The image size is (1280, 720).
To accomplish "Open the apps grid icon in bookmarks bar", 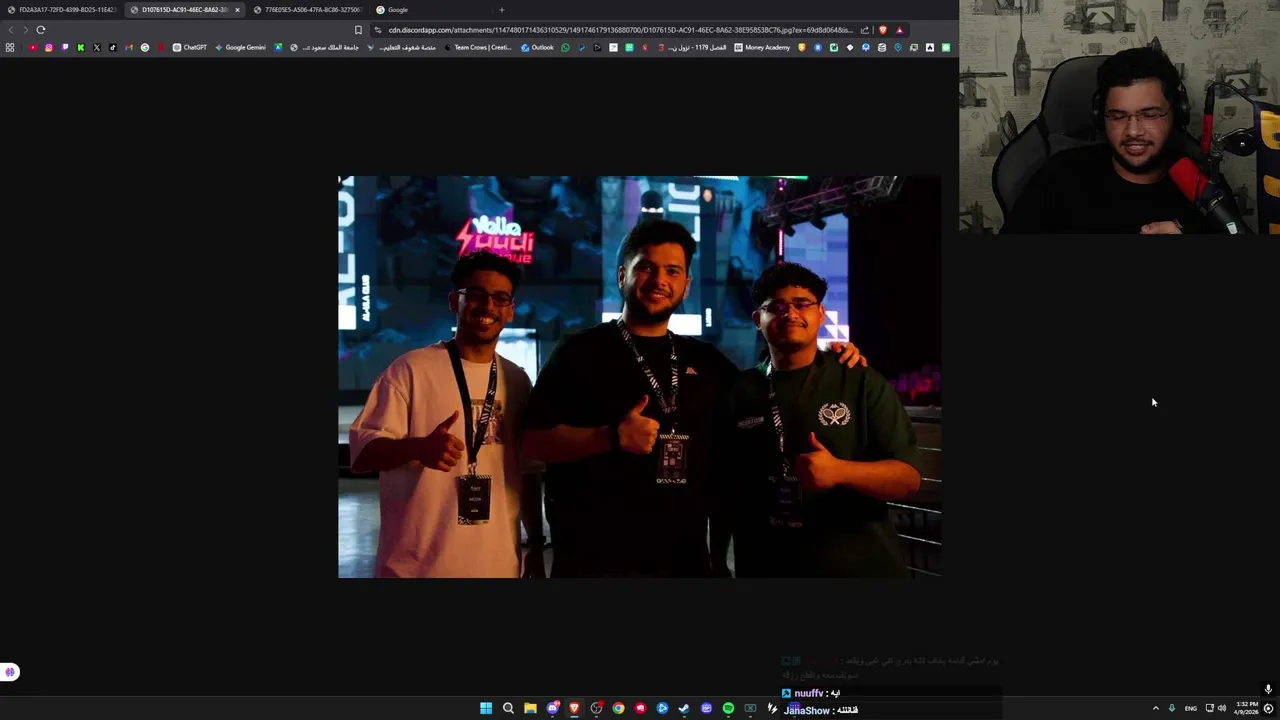I will click(x=10, y=47).
